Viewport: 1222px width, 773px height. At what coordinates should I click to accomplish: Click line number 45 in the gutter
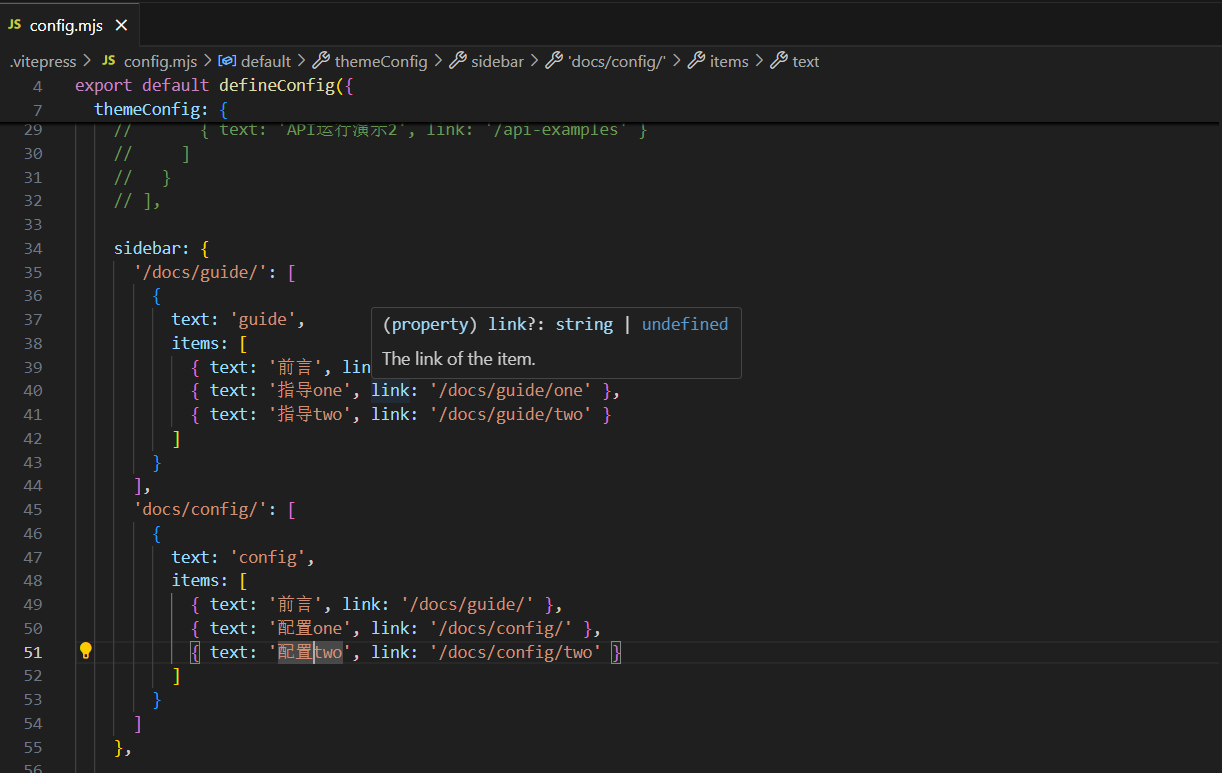click(32, 509)
